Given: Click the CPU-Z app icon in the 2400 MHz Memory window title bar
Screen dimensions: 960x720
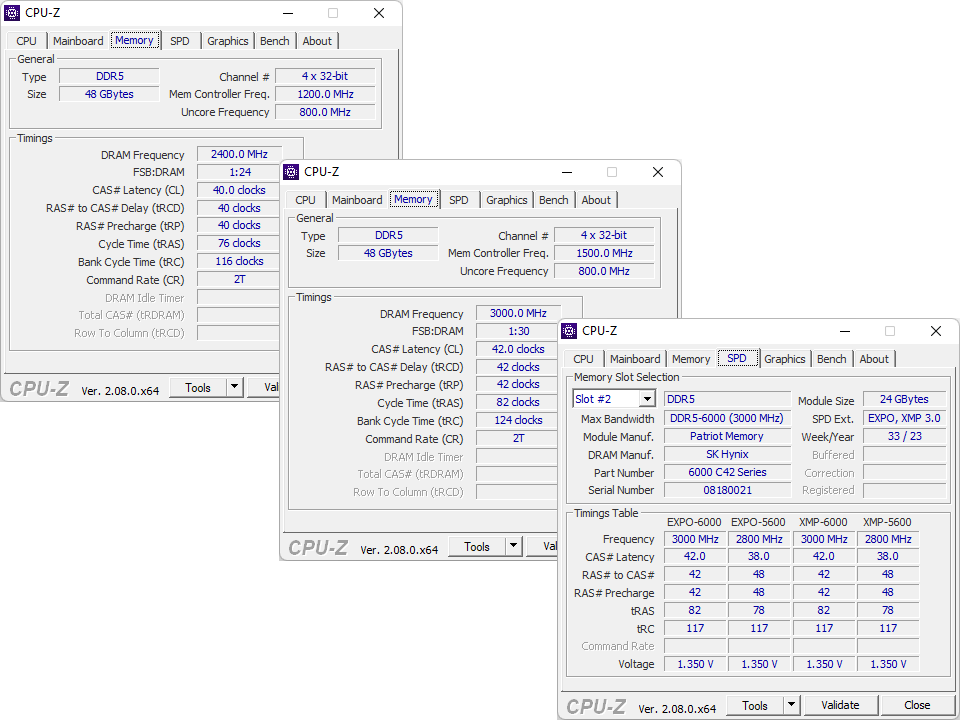Looking at the screenshot, I should point(12,13).
